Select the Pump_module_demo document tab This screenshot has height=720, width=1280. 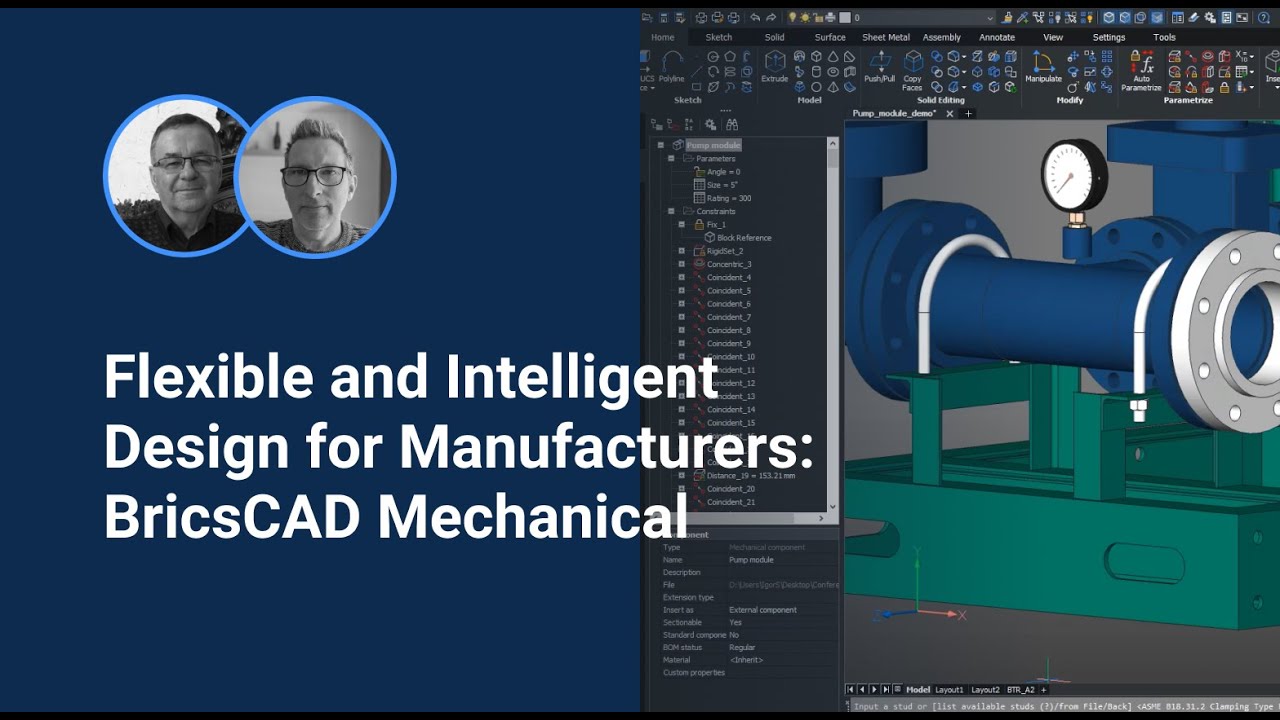[894, 113]
